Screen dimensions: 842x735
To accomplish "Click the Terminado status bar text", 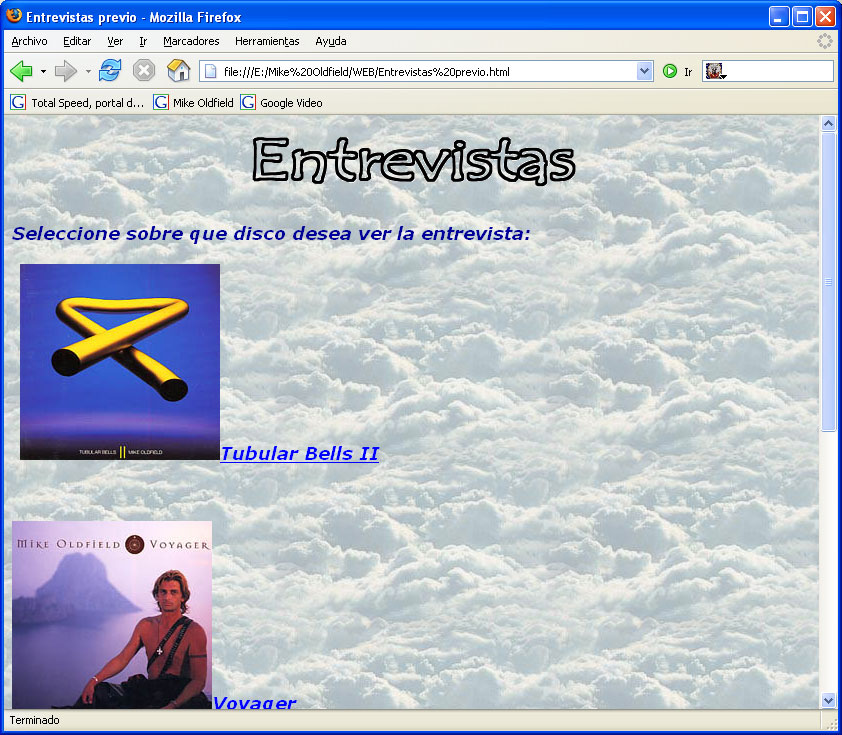I will point(34,720).
